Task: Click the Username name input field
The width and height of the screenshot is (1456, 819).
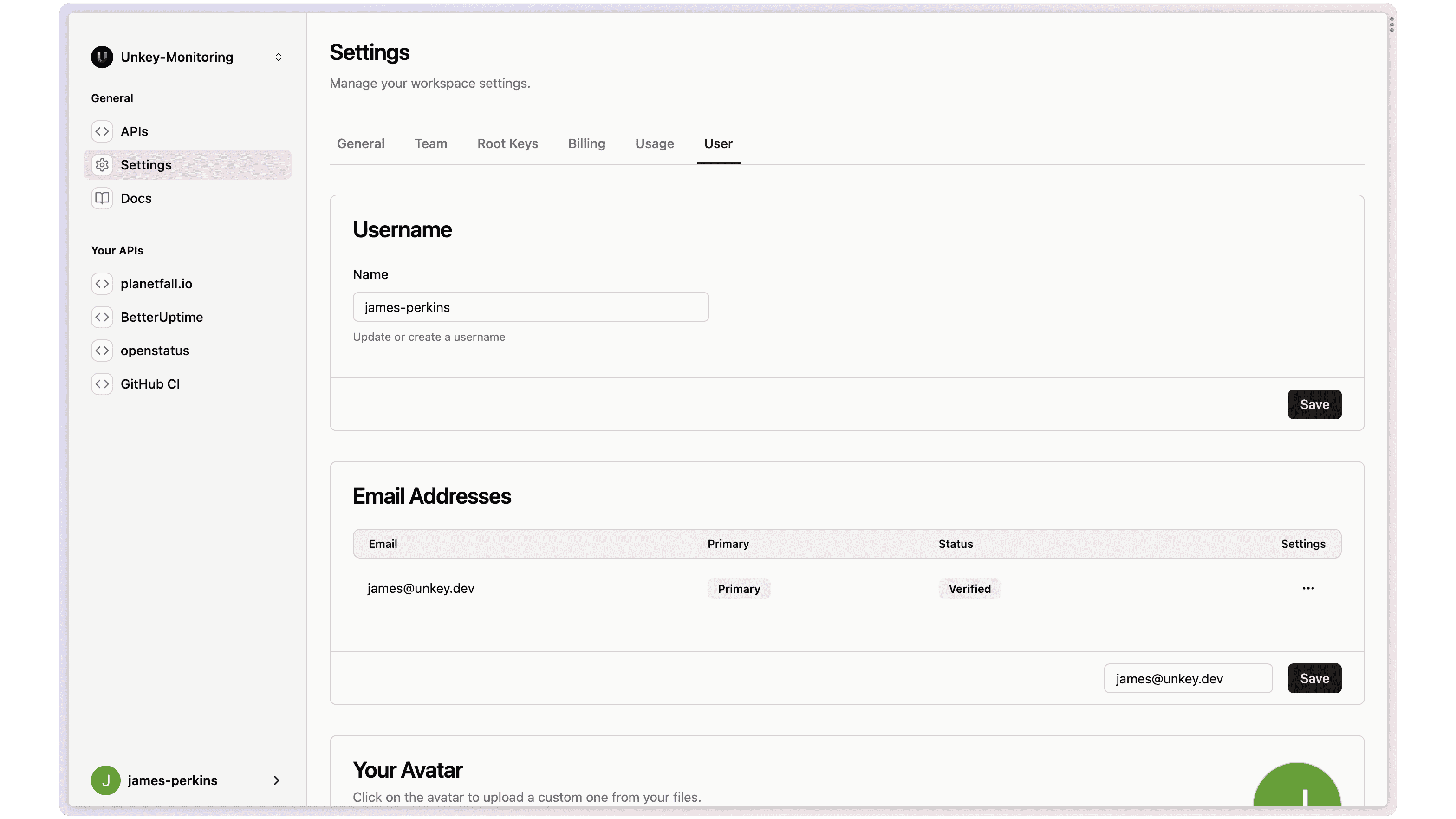Action: click(530, 307)
